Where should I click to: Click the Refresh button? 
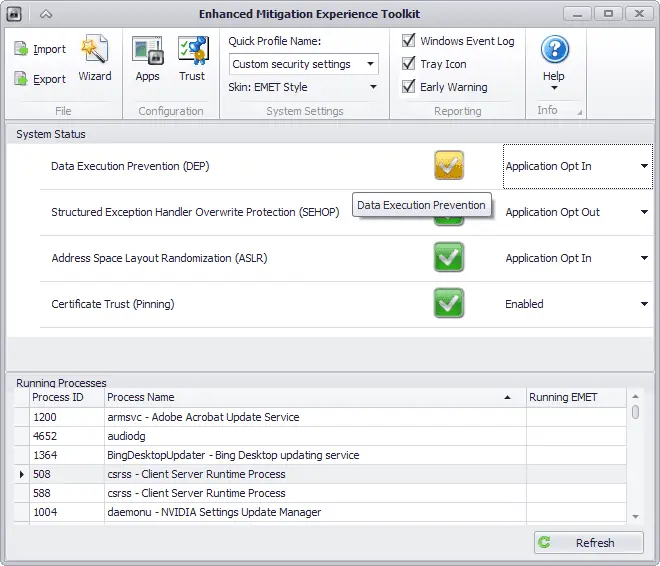[x=588, y=543]
